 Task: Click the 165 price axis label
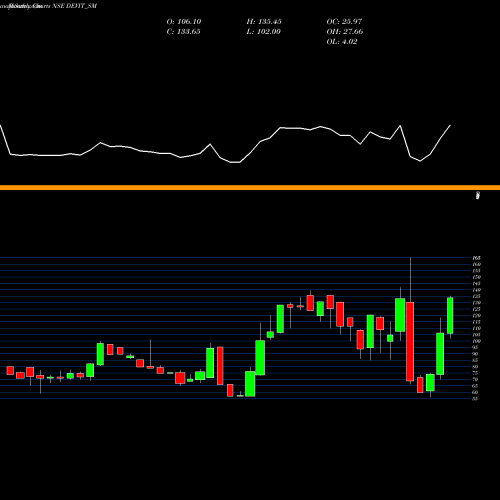pyautogui.click(x=476, y=258)
